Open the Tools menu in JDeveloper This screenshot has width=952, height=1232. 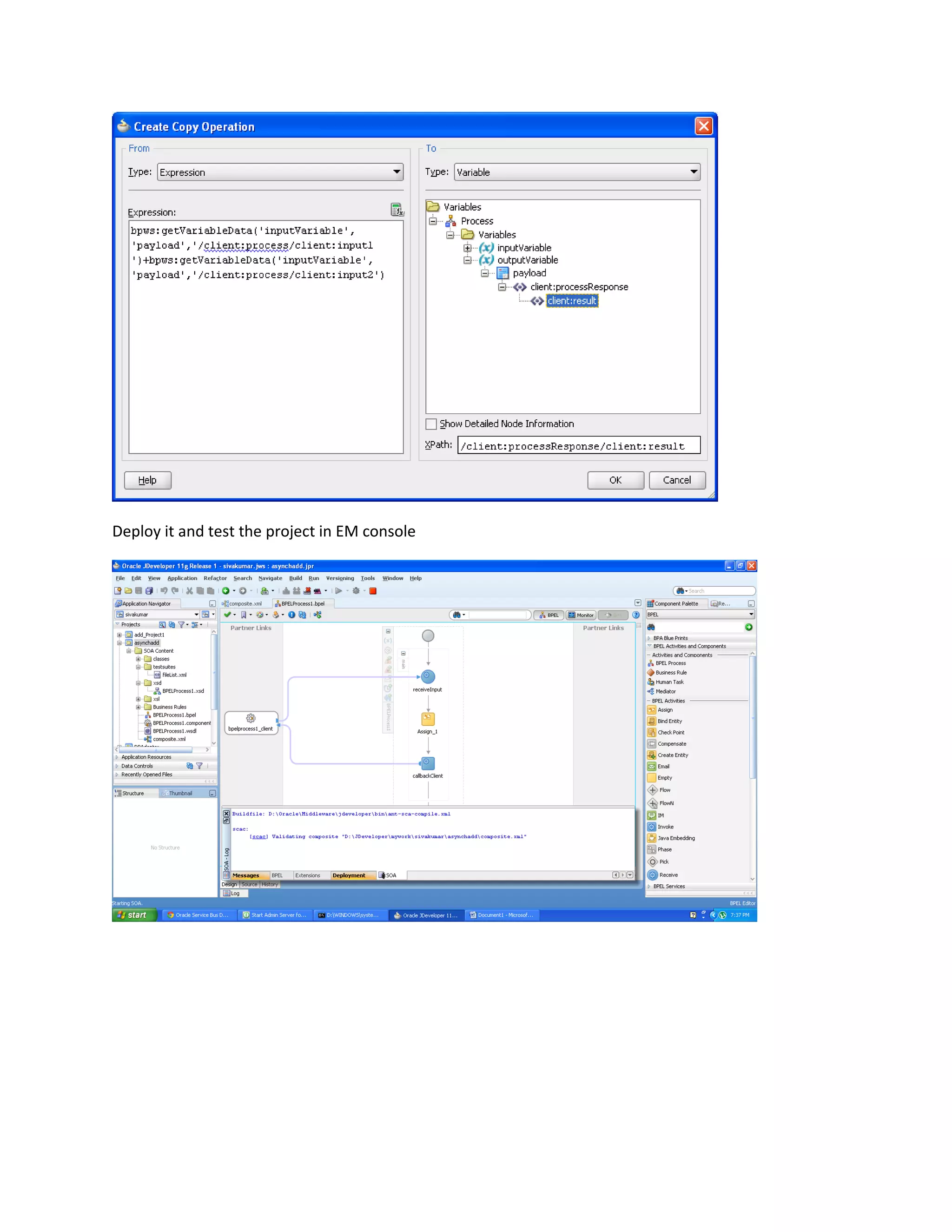pyautogui.click(x=368, y=578)
